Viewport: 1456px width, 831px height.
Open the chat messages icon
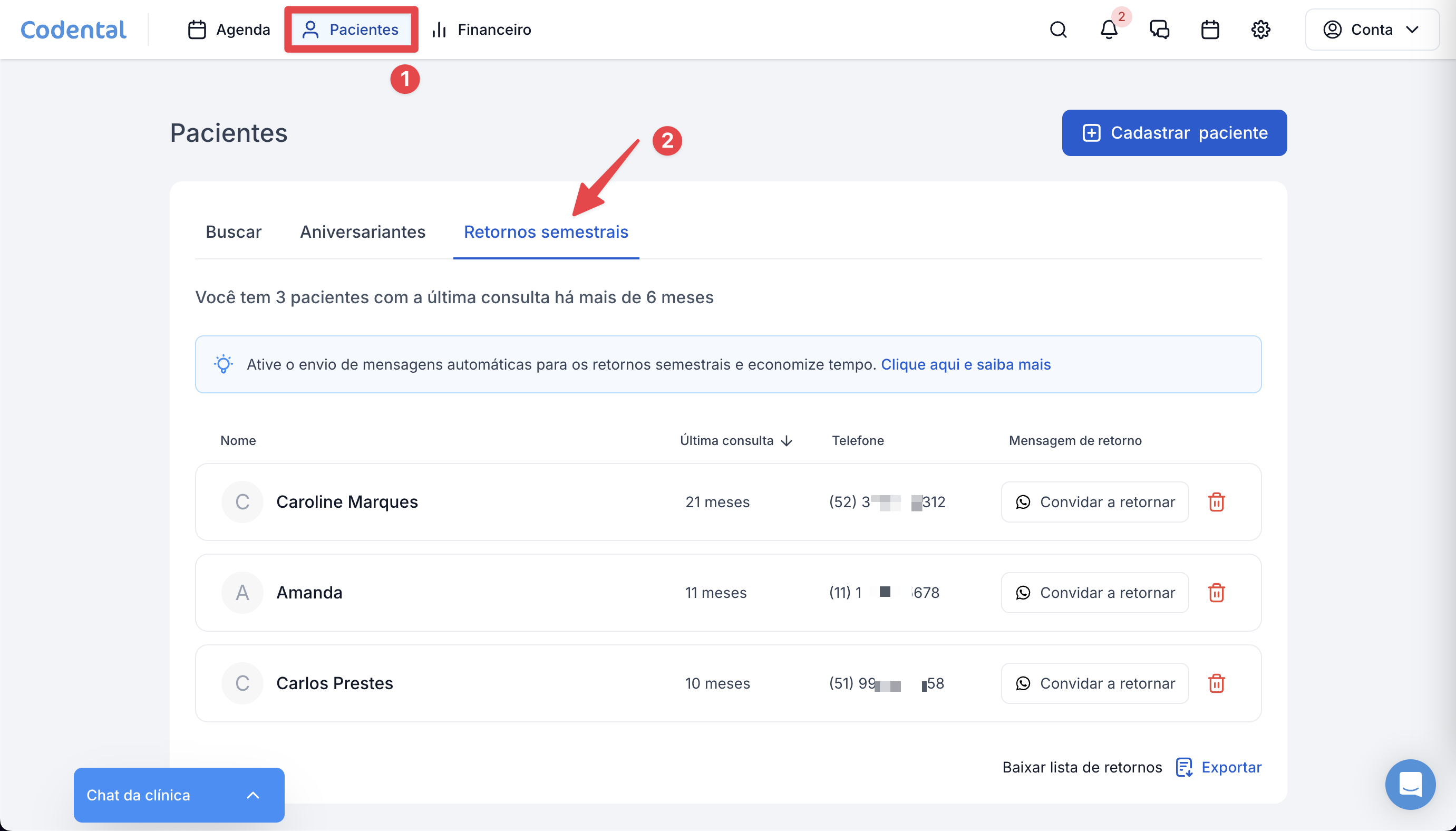click(1159, 30)
